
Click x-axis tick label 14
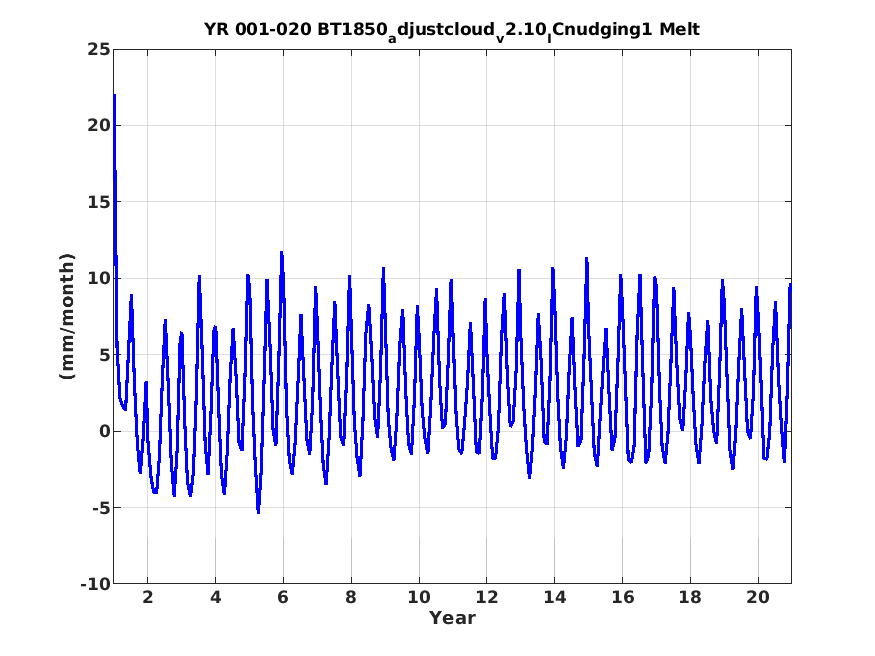tap(554, 597)
